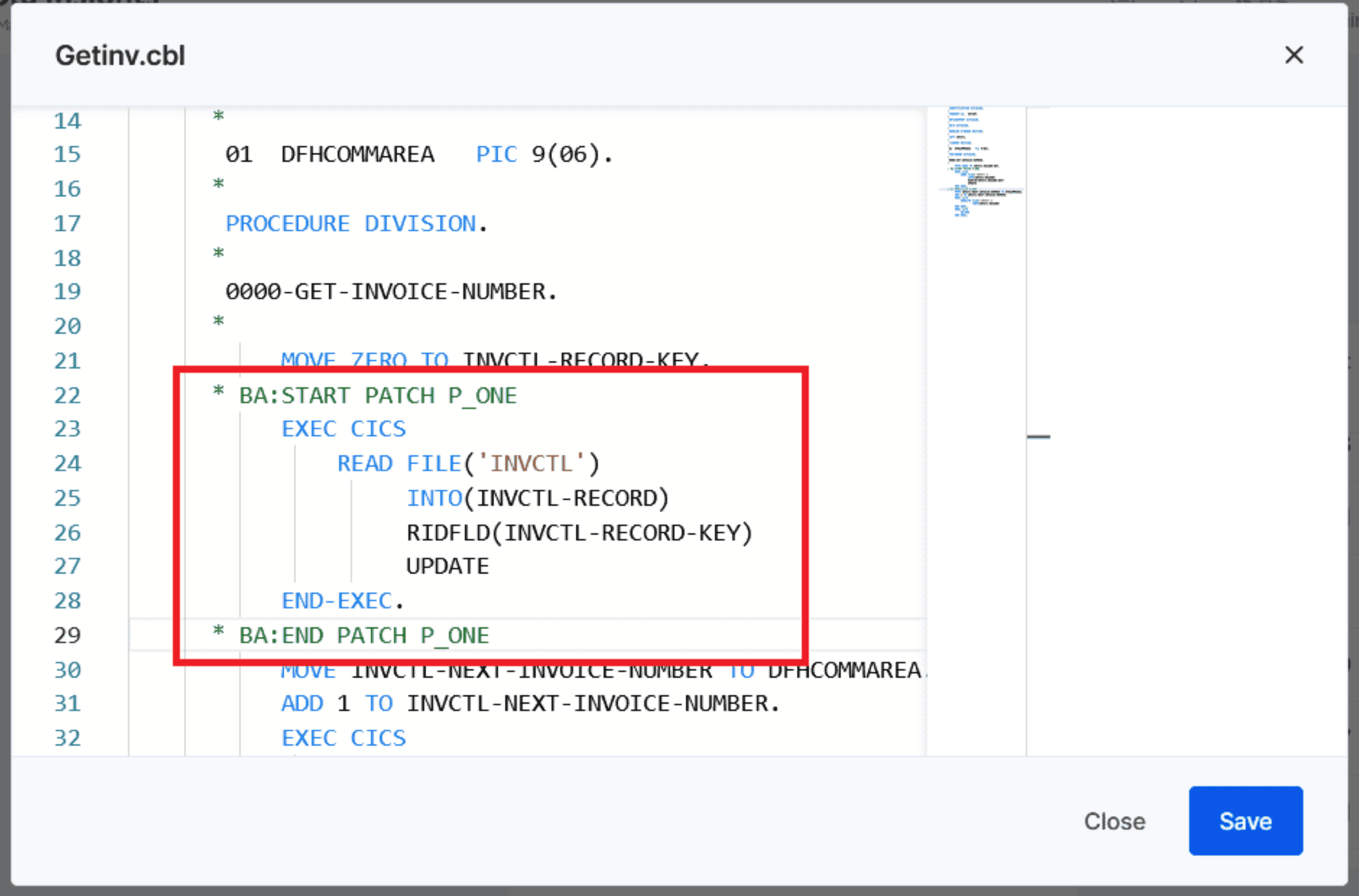Click the minimap code preview
The width and height of the screenshot is (1359, 896).
[976, 163]
